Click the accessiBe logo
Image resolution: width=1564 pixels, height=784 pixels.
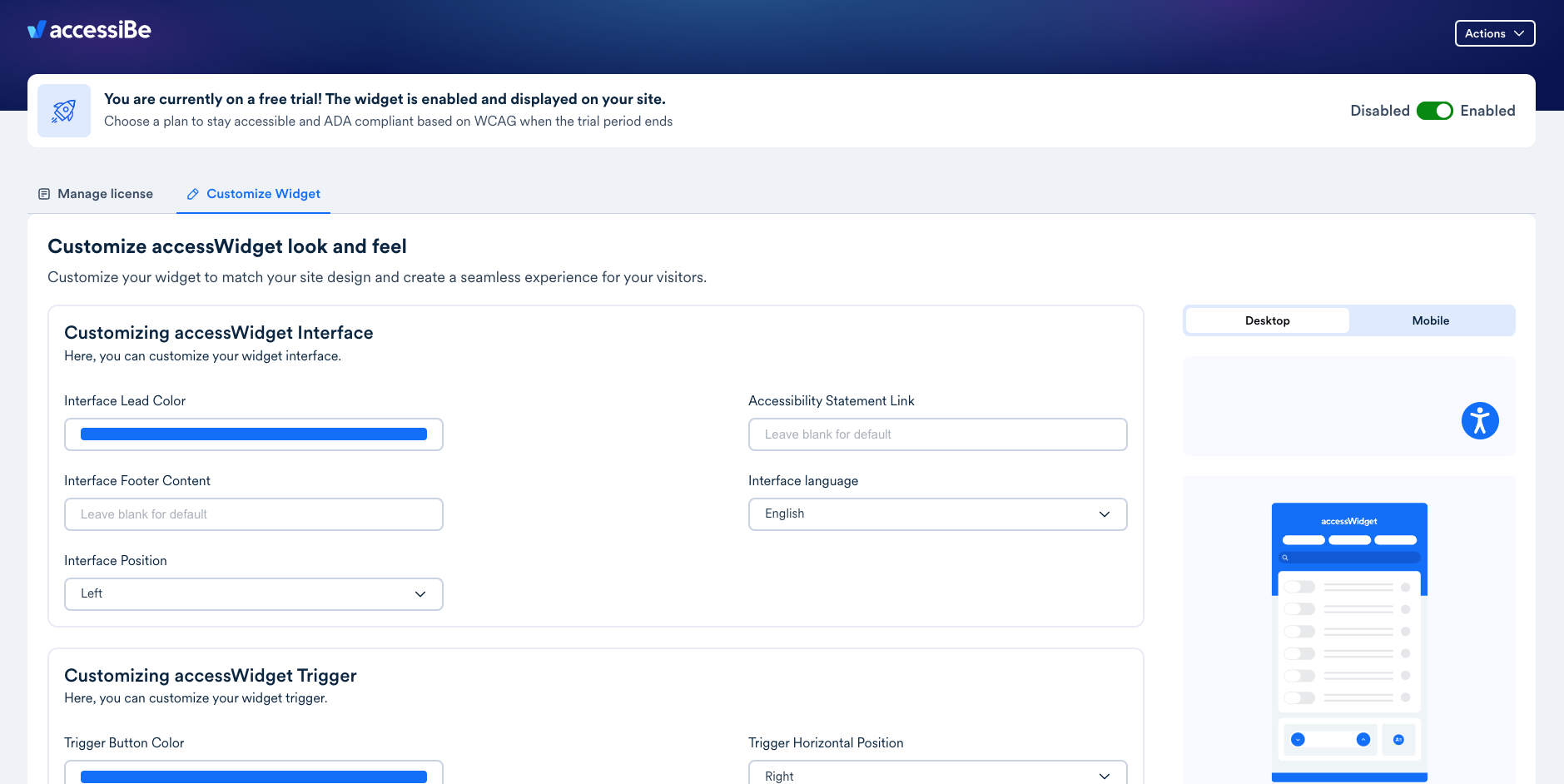pyautogui.click(x=89, y=30)
